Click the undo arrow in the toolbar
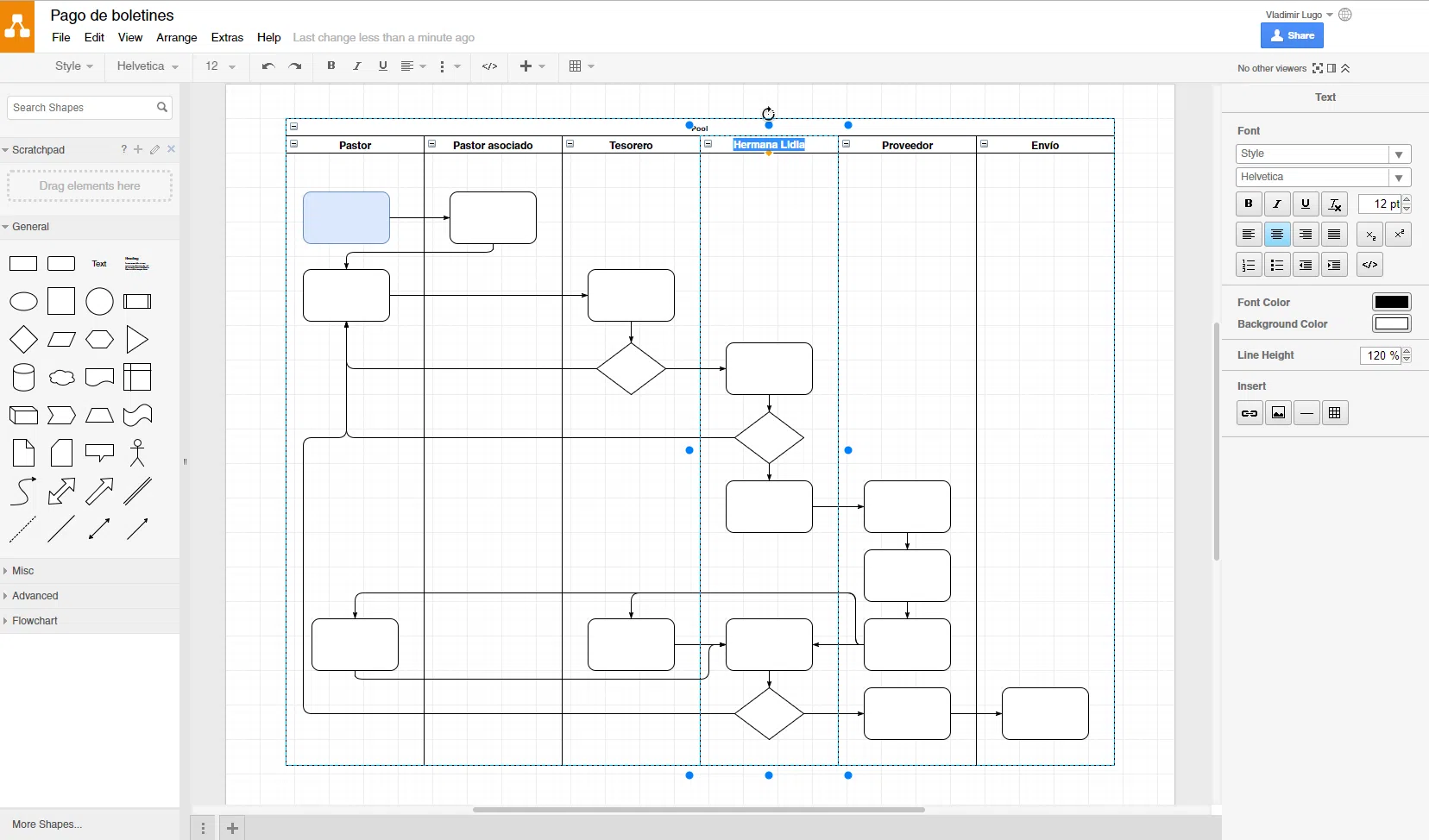1429x840 pixels. coord(268,66)
